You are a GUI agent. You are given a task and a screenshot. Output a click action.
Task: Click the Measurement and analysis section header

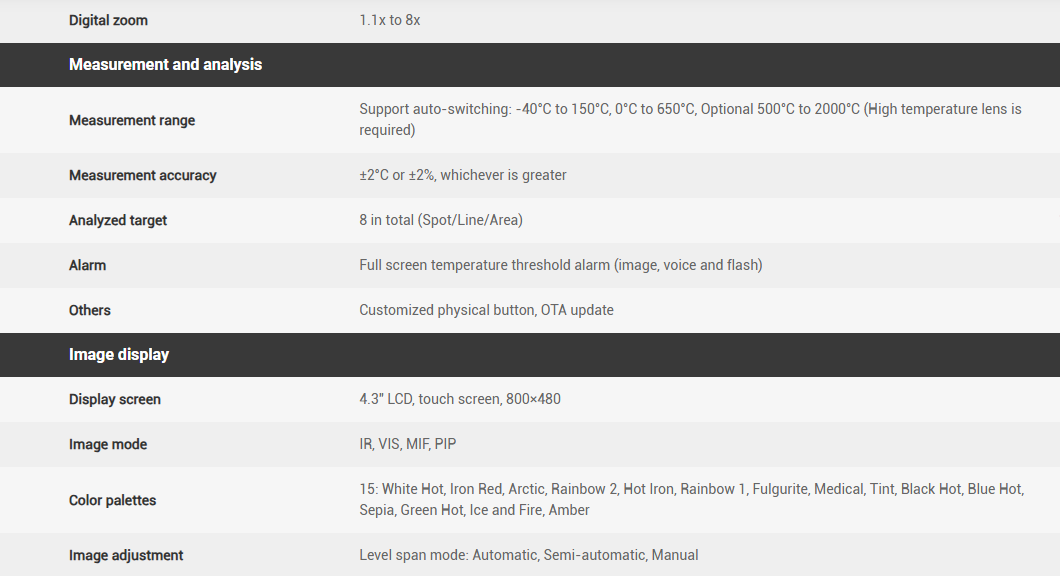[165, 65]
